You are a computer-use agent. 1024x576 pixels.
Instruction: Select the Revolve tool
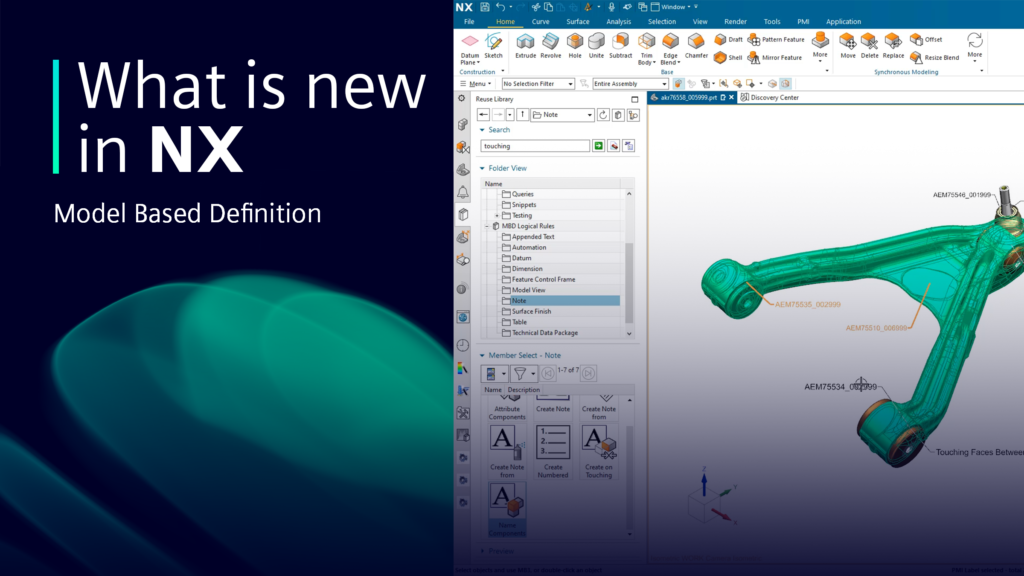point(550,42)
